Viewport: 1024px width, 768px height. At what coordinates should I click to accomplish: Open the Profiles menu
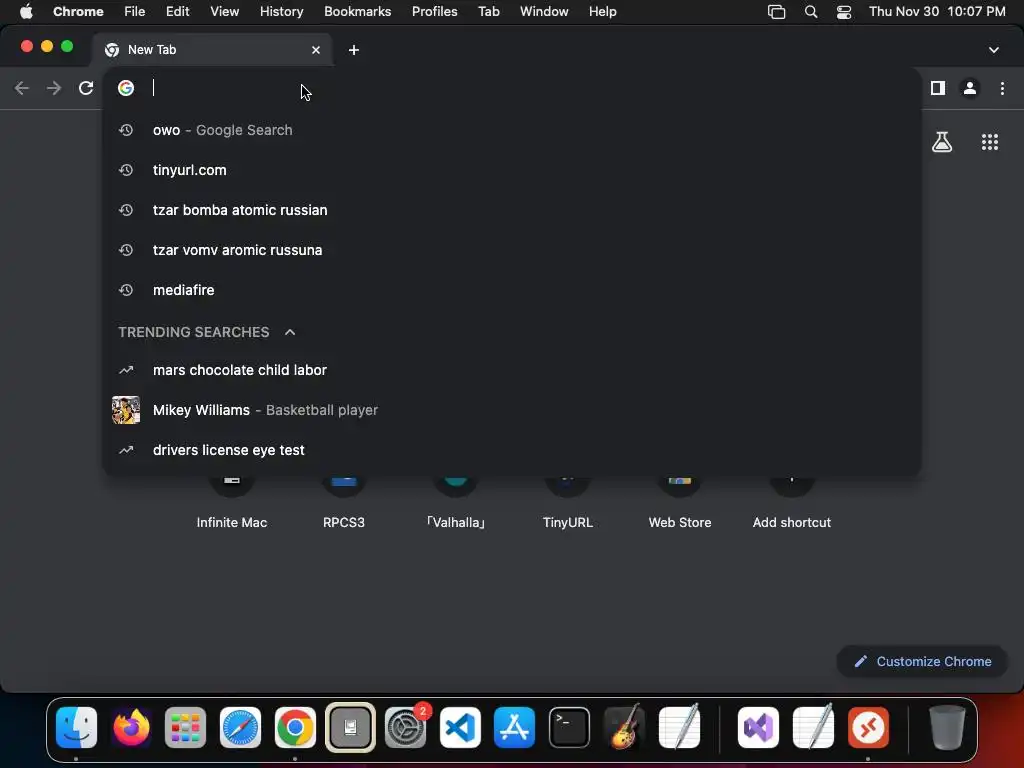pyautogui.click(x=434, y=11)
